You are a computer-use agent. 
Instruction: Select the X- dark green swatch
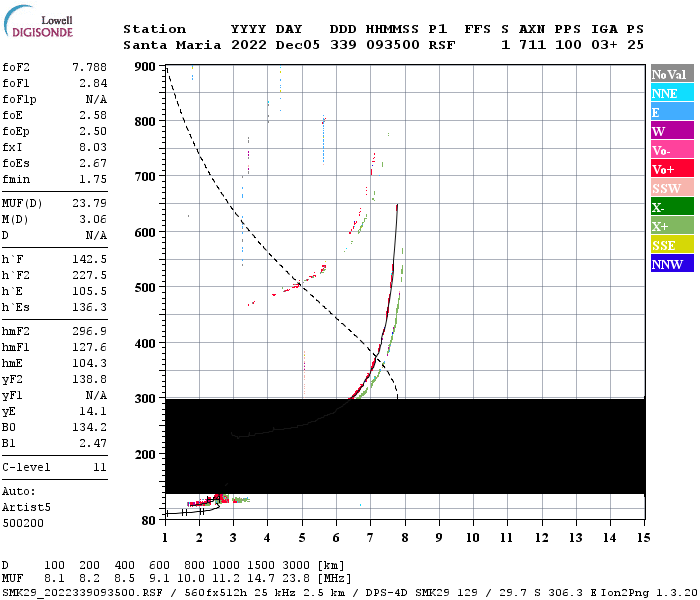point(672,207)
